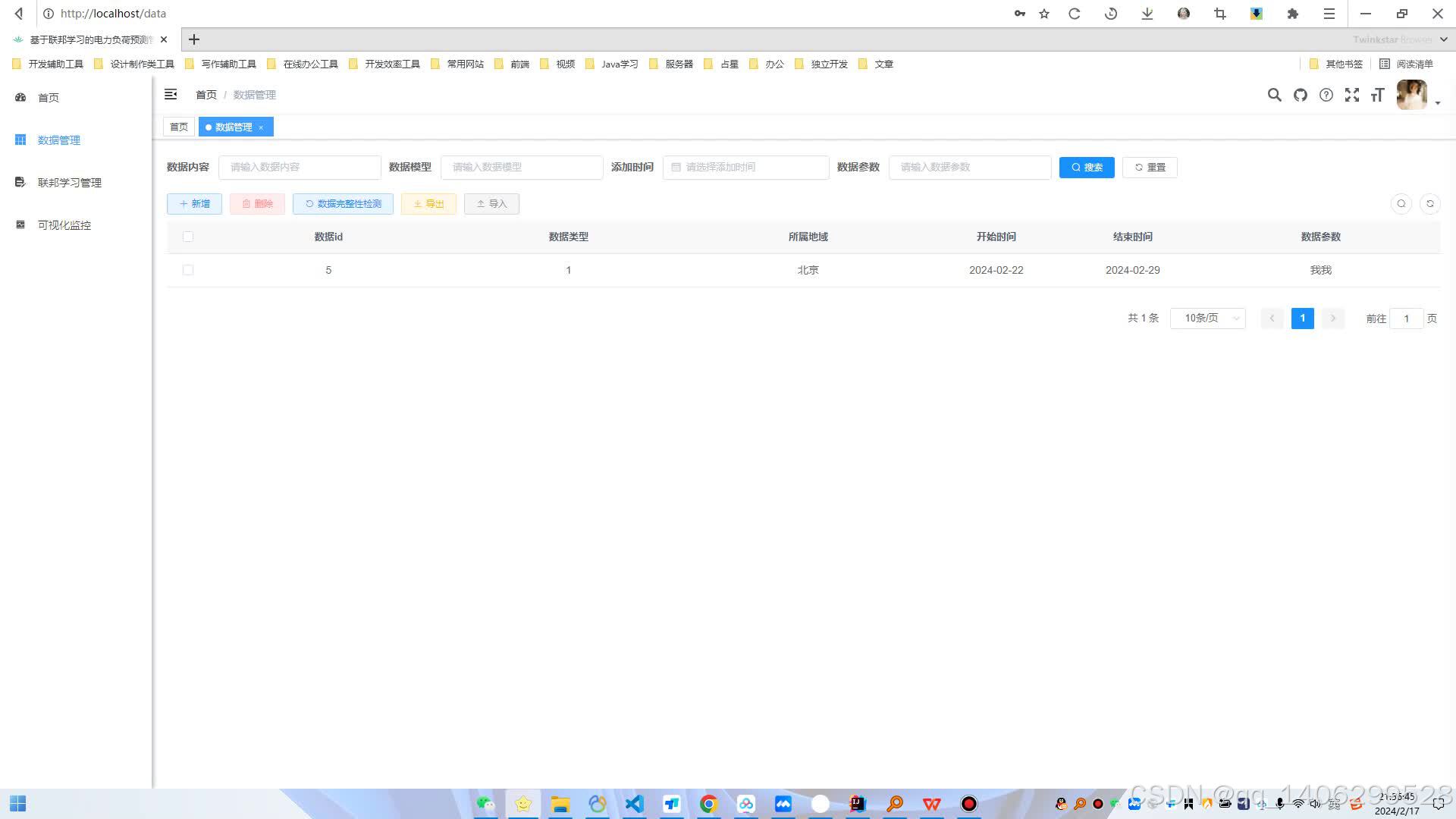This screenshot has height=819, width=1456.
Task: Open the font size adjustment icon
Action: click(1378, 95)
